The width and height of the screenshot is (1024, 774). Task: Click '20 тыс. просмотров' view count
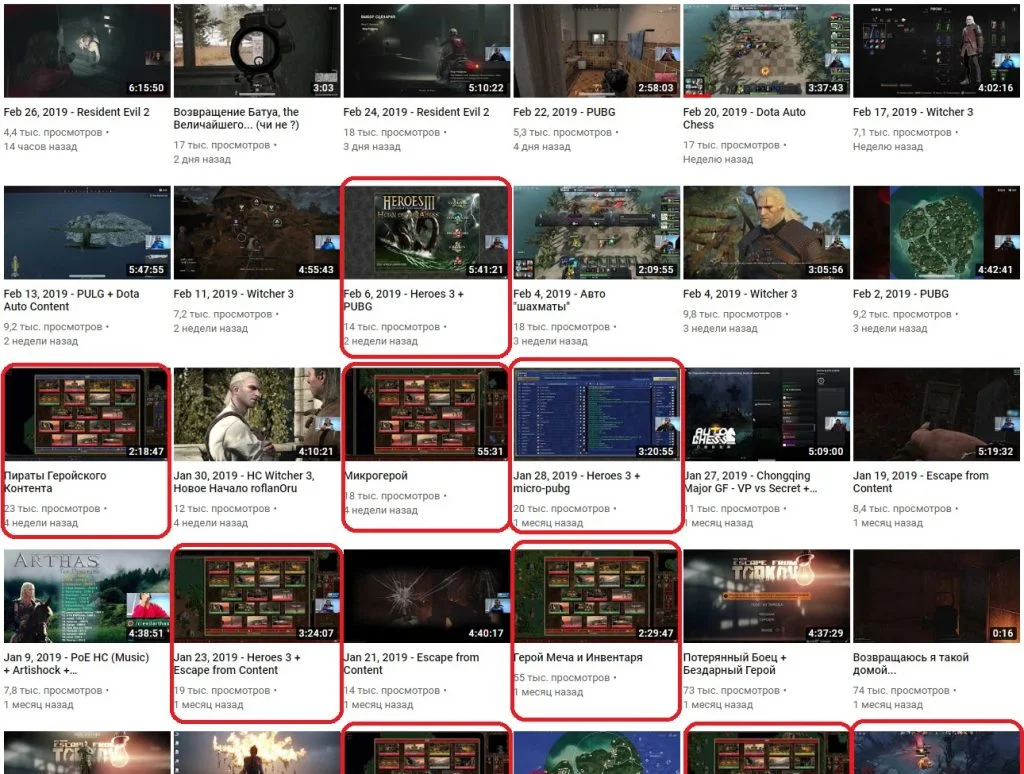562,509
